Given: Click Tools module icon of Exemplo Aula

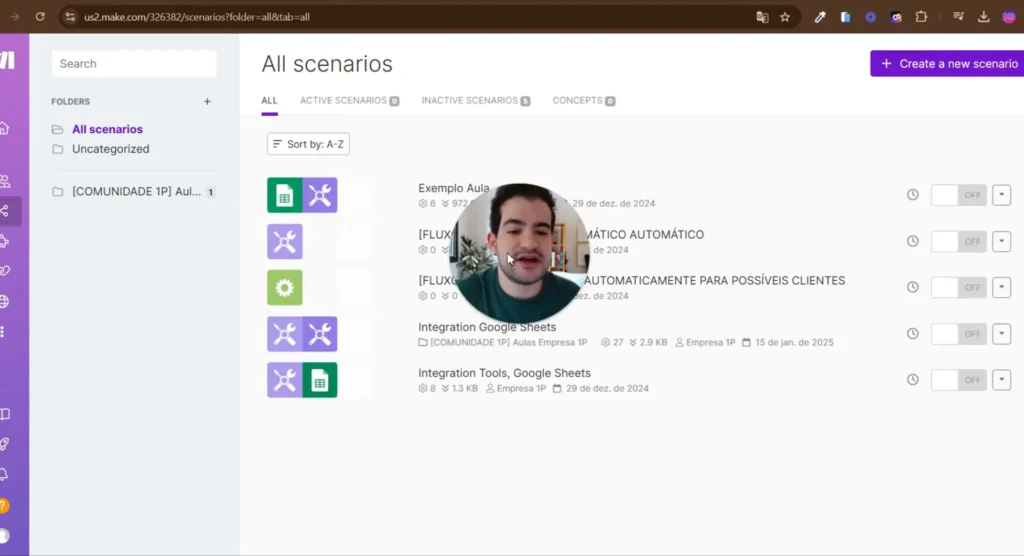Looking at the screenshot, I should click(320, 195).
